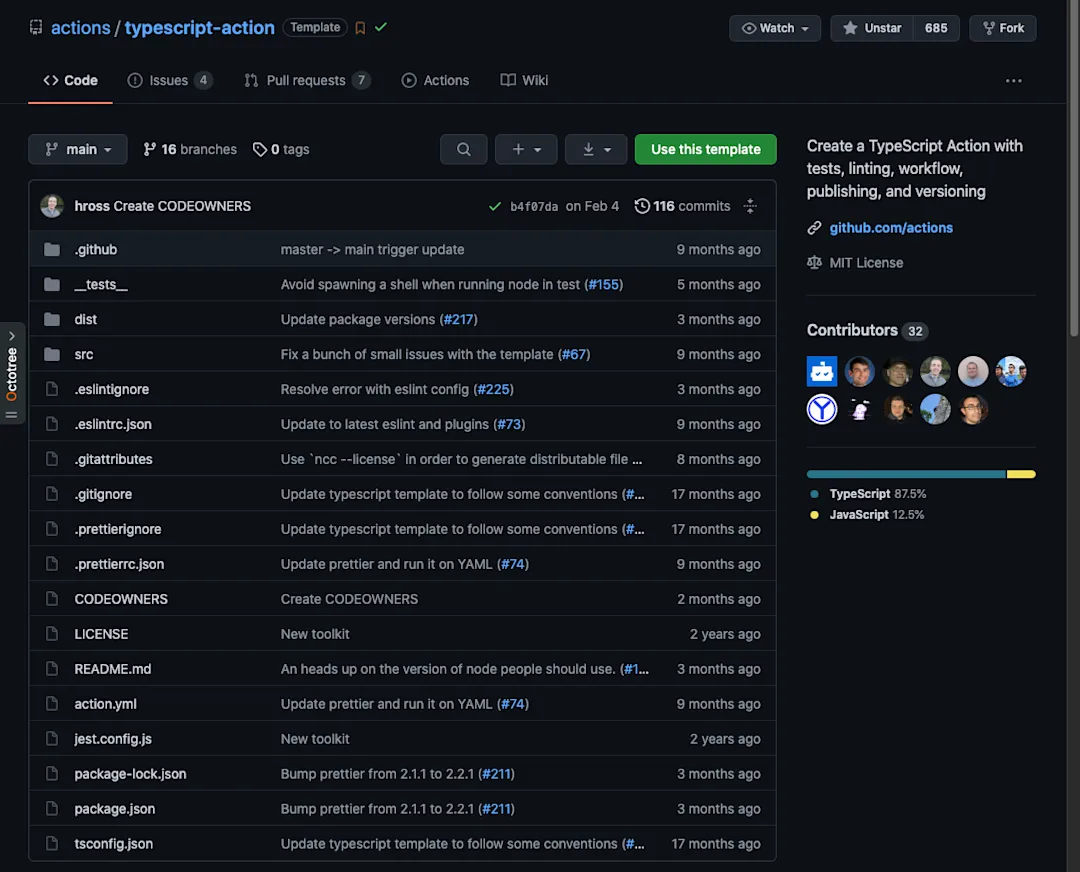This screenshot has width=1080, height=872.
Task: Click the MIT License scale icon
Action: pos(815,262)
